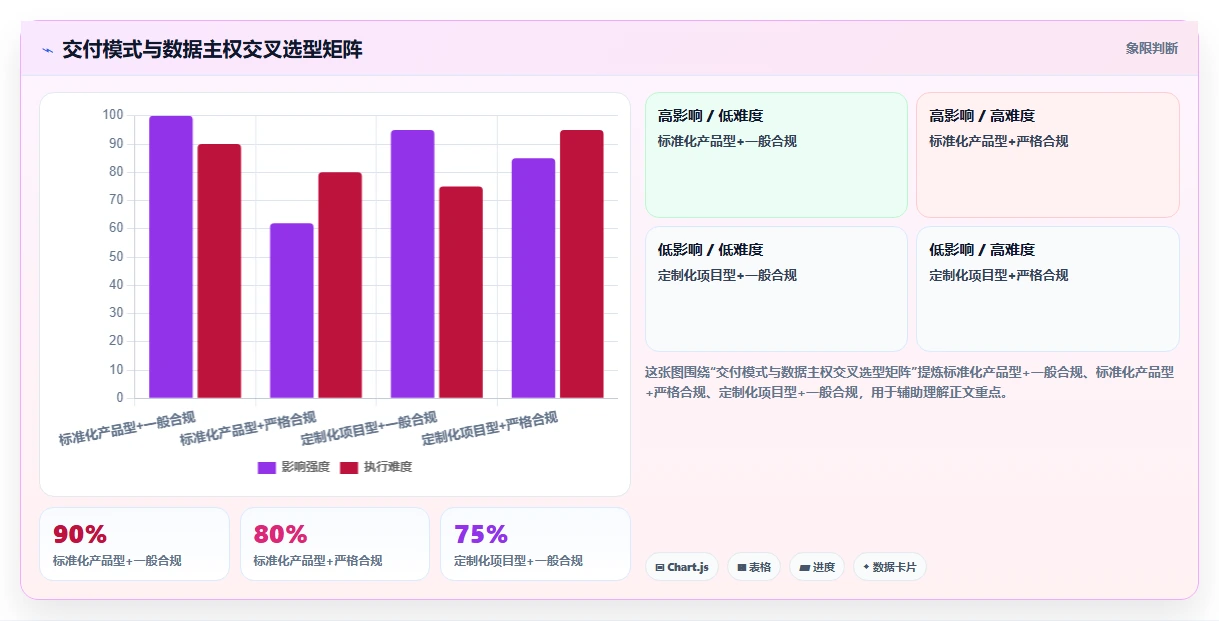Image resolution: width=1219 pixels, height=621 pixels.
Task: Click x-axis label 定制化项目型+一般合规
Action: (x=369, y=427)
